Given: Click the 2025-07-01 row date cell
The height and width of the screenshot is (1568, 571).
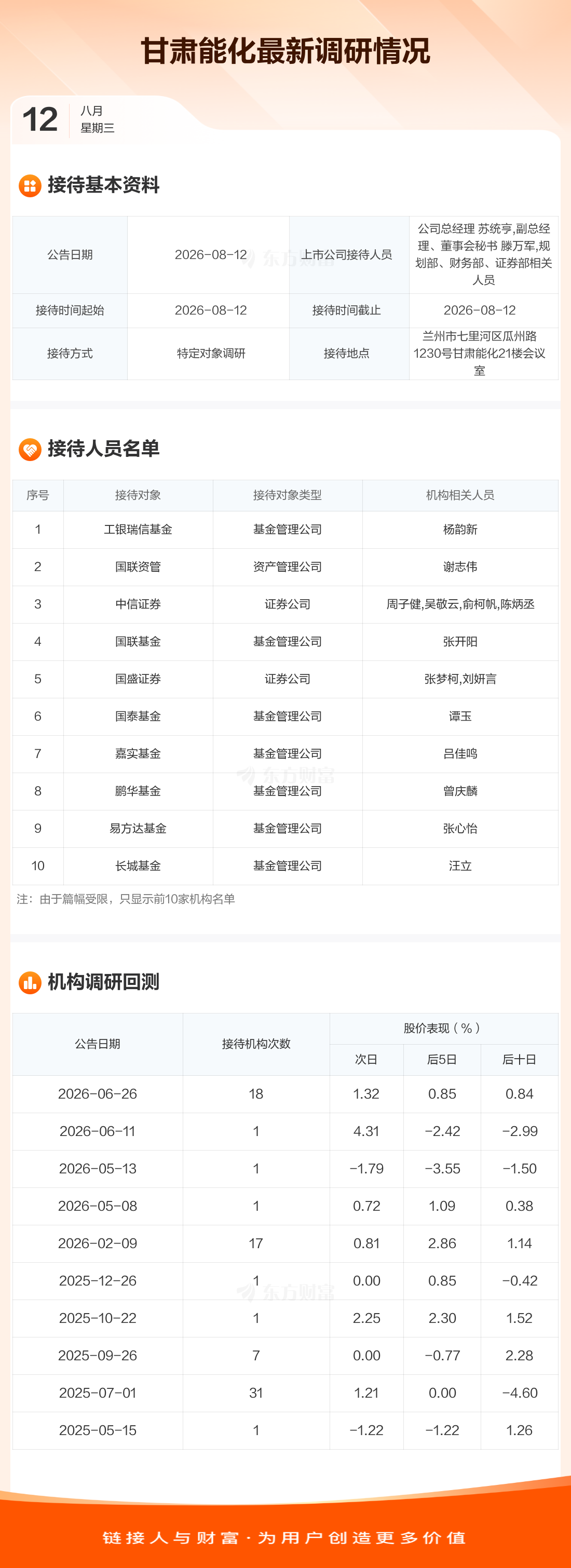Looking at the screenshot, I should tap(98, 1393).
